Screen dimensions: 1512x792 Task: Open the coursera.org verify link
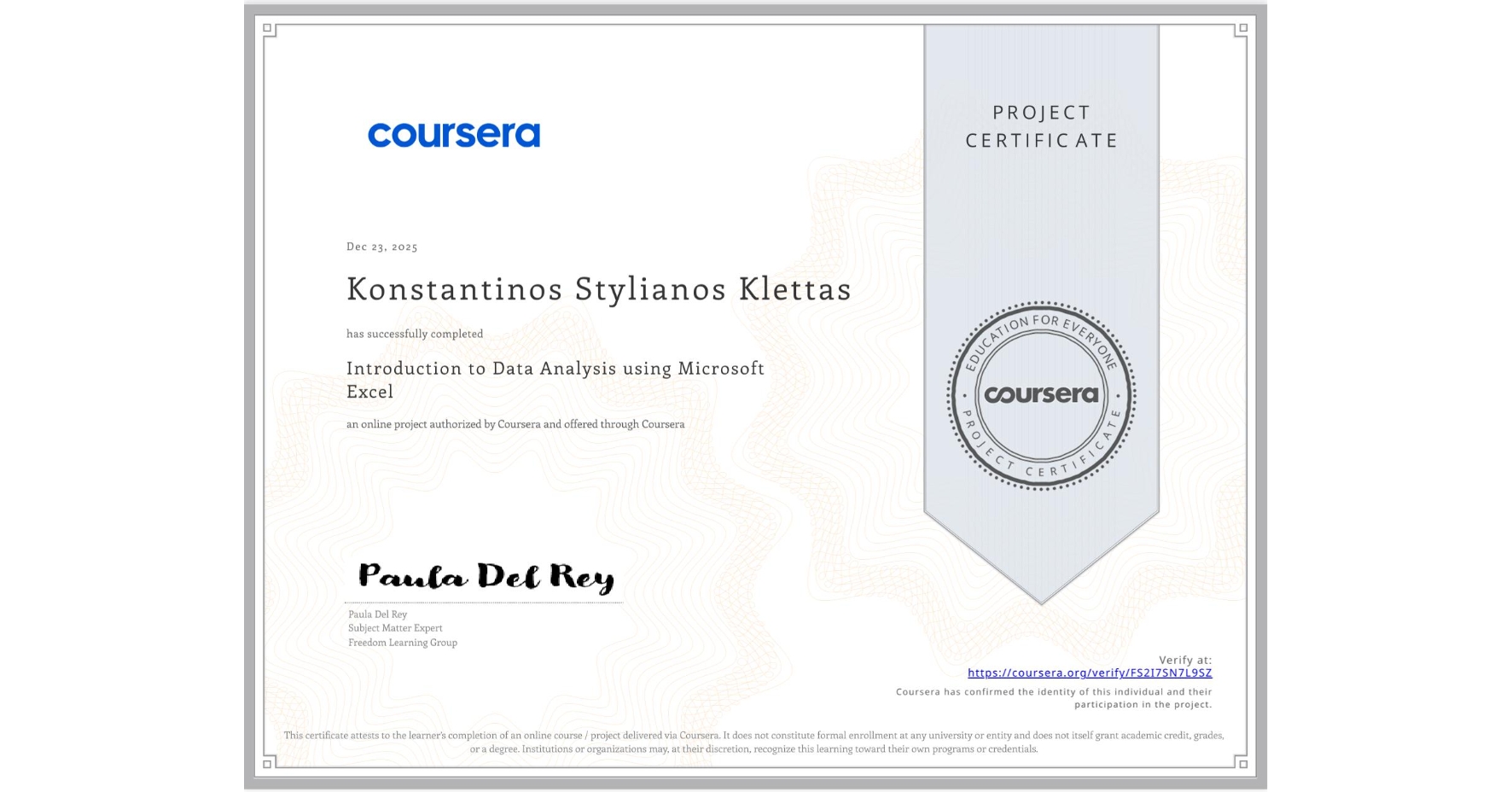(1090, 673)
